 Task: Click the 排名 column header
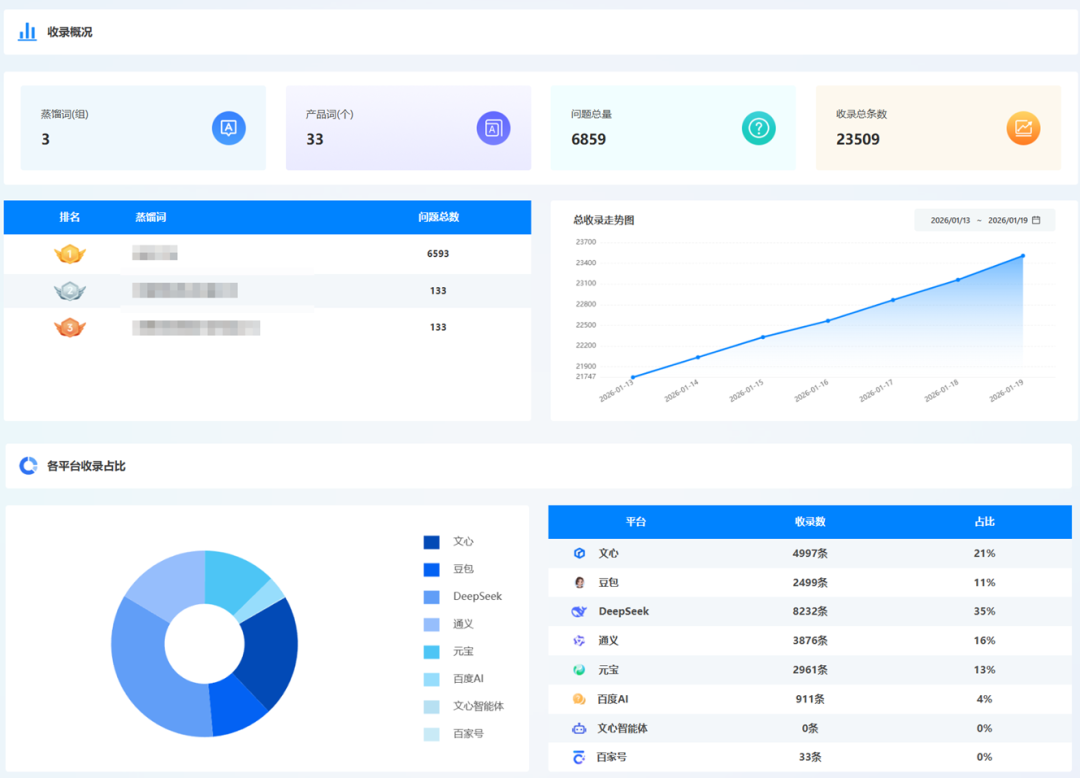tap(70, 217)
